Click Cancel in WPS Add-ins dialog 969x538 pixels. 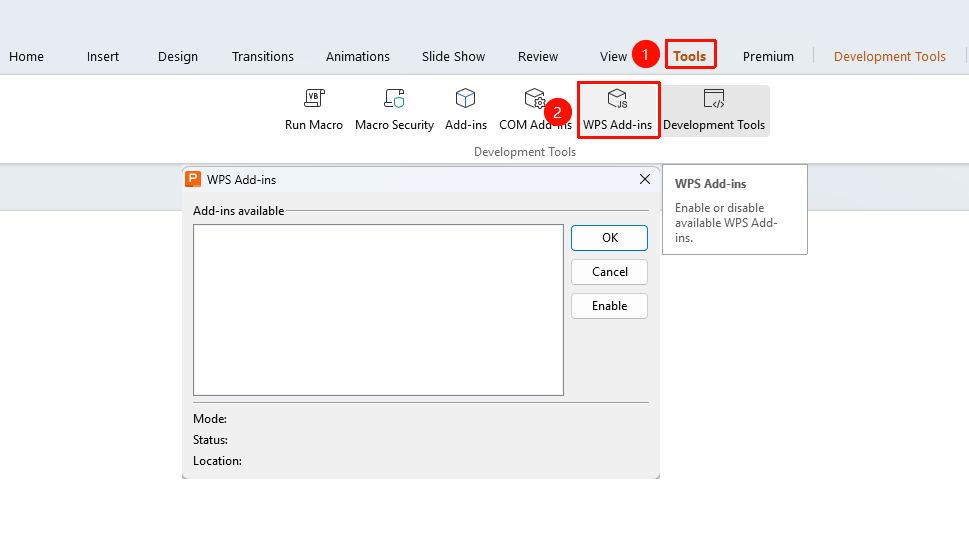pyautogui.click(x=609, y=272)
